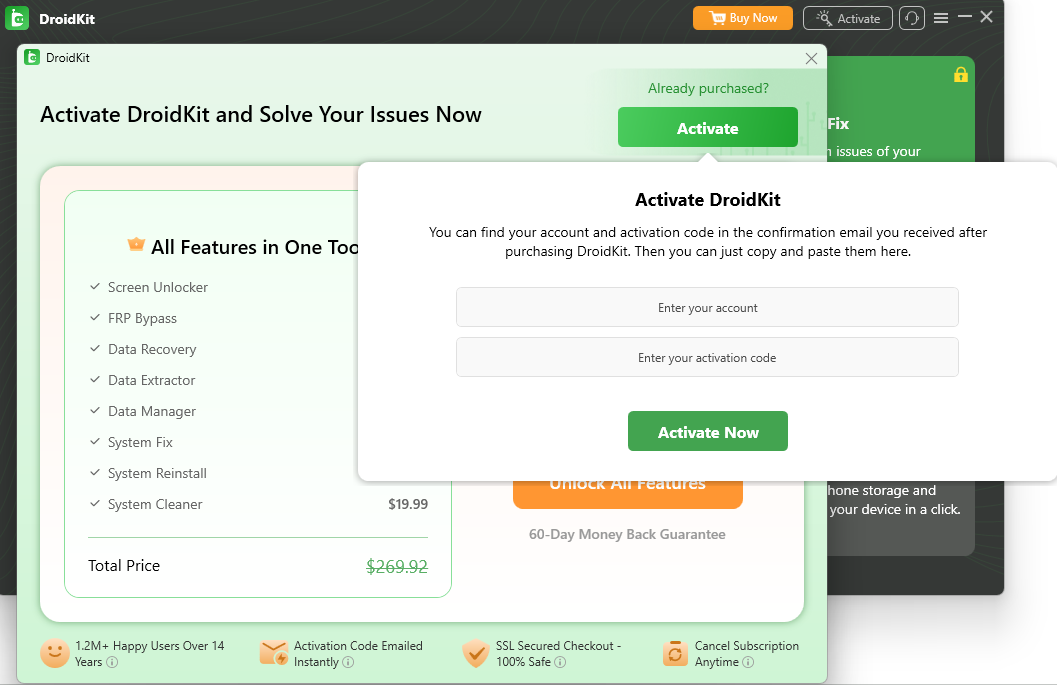Click info icon next to Cancel Subscription Anytime
Image resolution: width=1057 pixels, height=685 pixels.
tap(748, 662)
